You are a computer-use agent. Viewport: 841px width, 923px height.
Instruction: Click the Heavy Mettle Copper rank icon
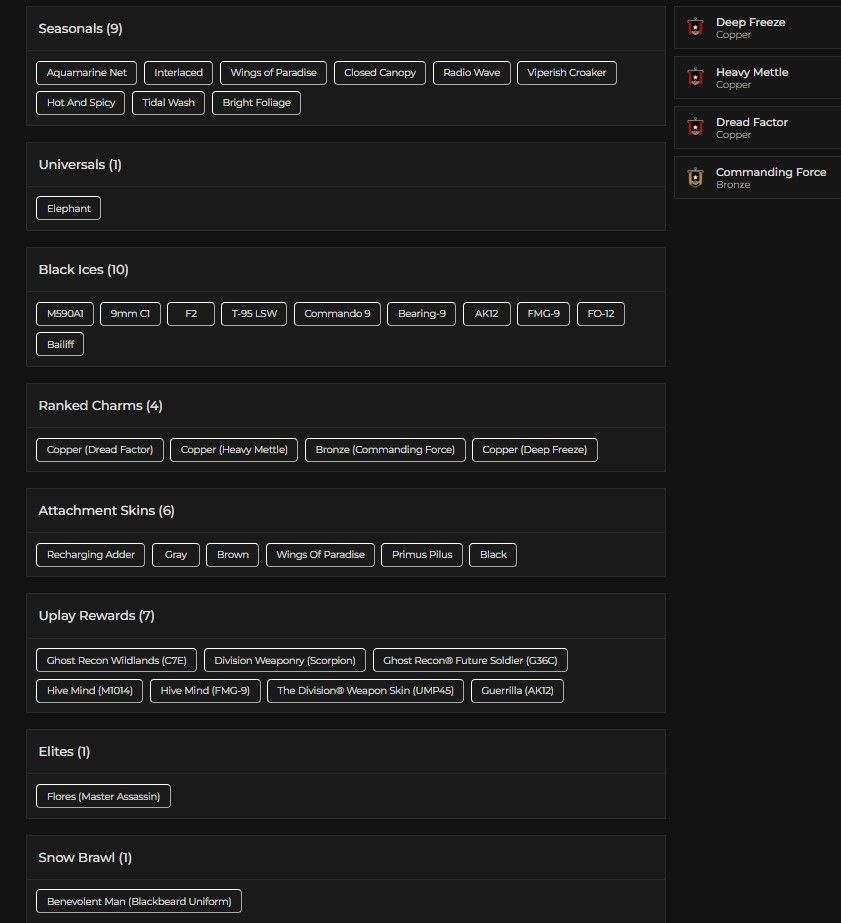click(695, 77)
